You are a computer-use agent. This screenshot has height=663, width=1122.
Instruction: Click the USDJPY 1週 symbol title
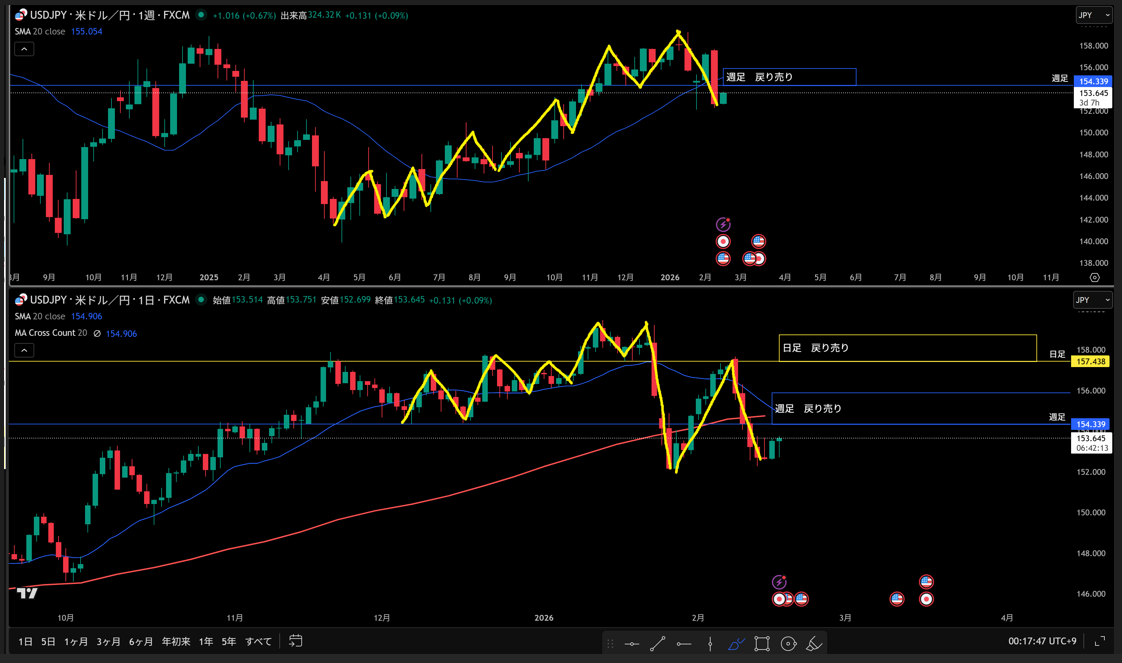point(108,15)
